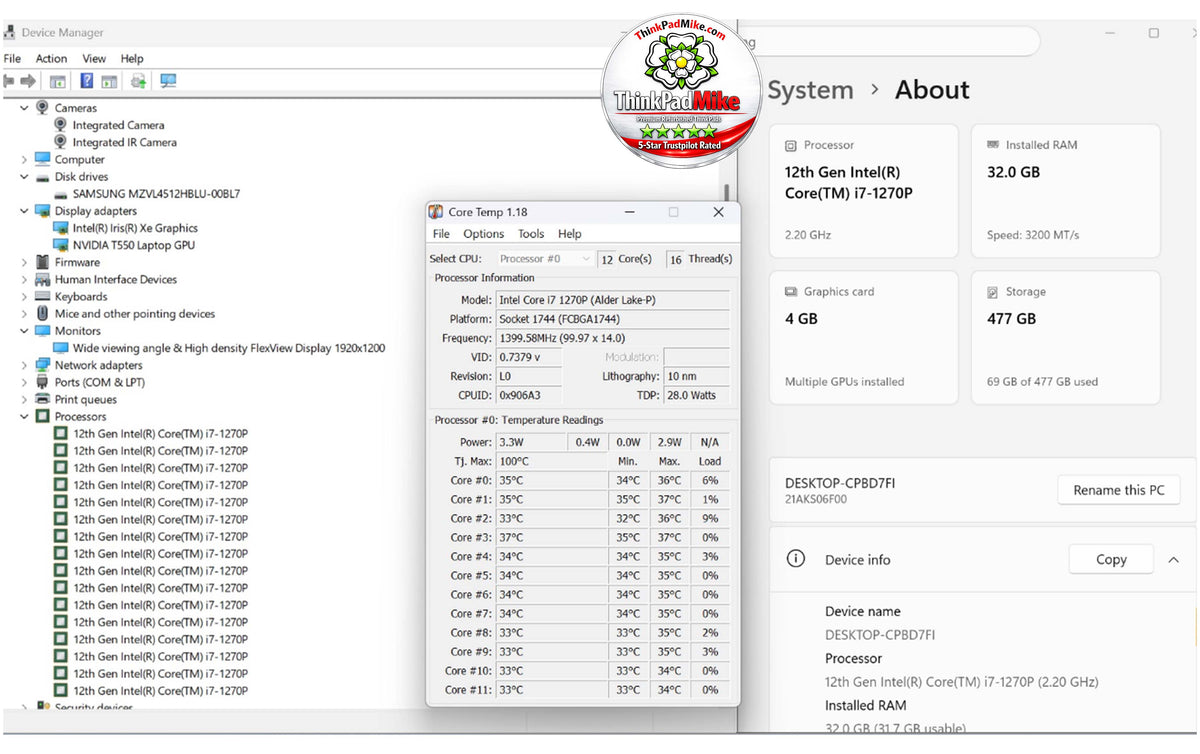Click the Storage 477 GB card
1200x754 pixels.
pyautogui.click(x=1066, y=337)
